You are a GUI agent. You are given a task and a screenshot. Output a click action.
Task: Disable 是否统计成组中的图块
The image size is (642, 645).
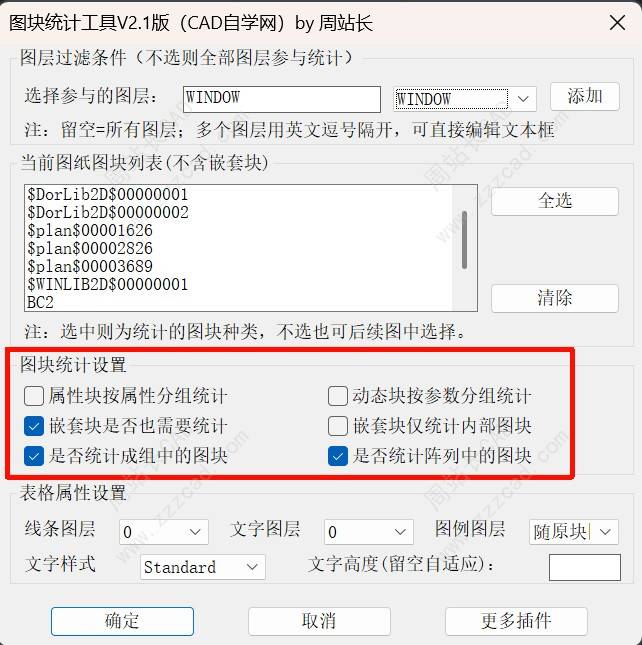[34, 456]
